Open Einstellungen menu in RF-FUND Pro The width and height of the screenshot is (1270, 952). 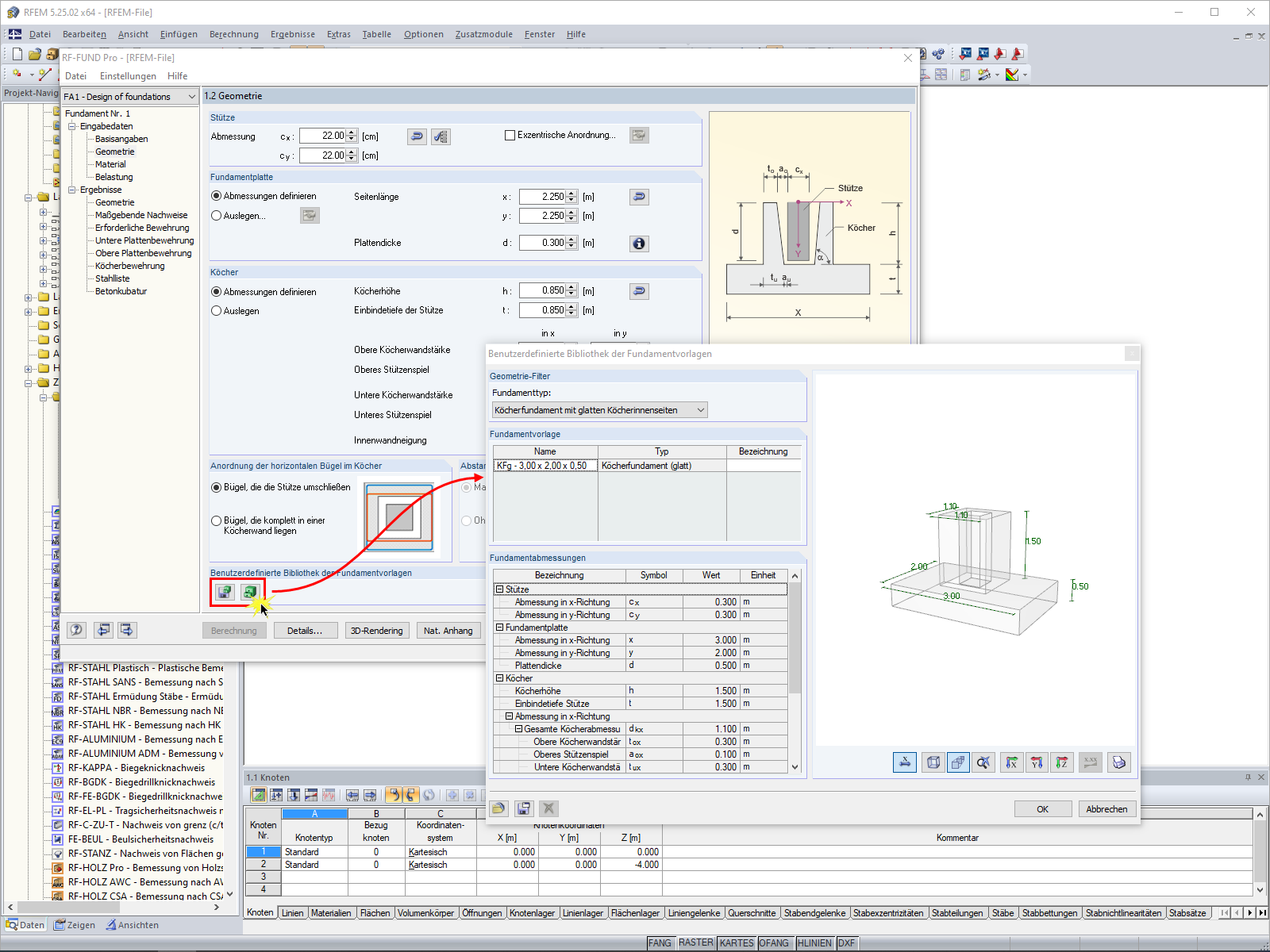(128, 76)
